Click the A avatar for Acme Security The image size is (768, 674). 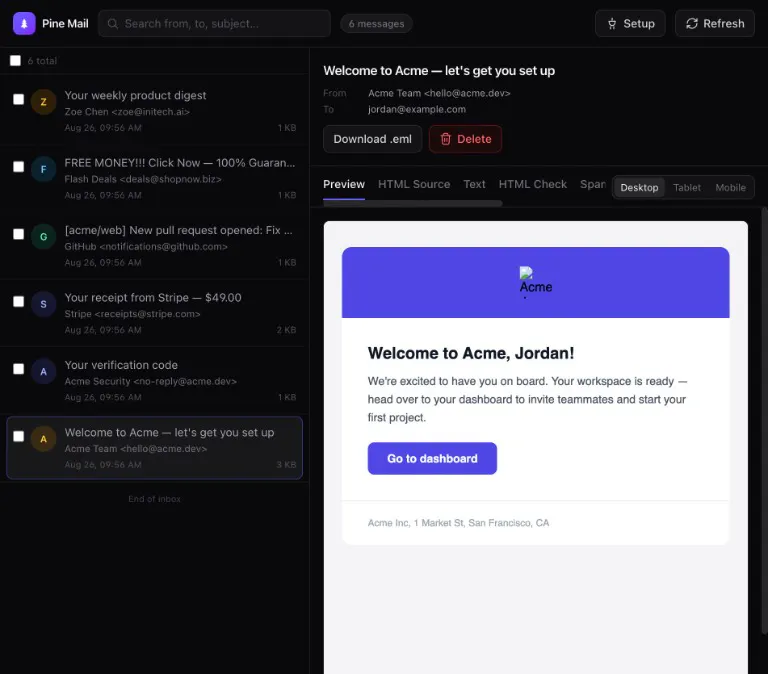coord(44,371)
